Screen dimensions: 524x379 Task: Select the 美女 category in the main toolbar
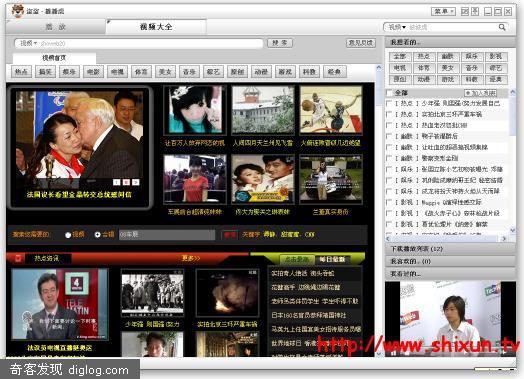click(x=165, y=72)
